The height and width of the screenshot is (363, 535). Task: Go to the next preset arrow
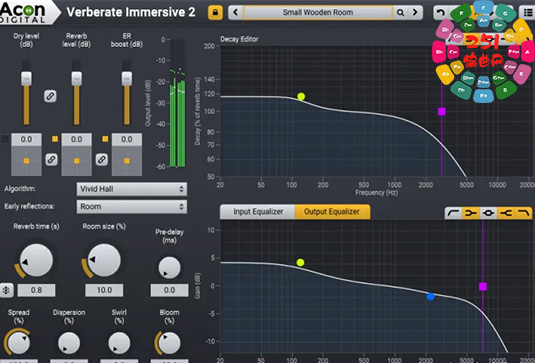click(415, 13)
